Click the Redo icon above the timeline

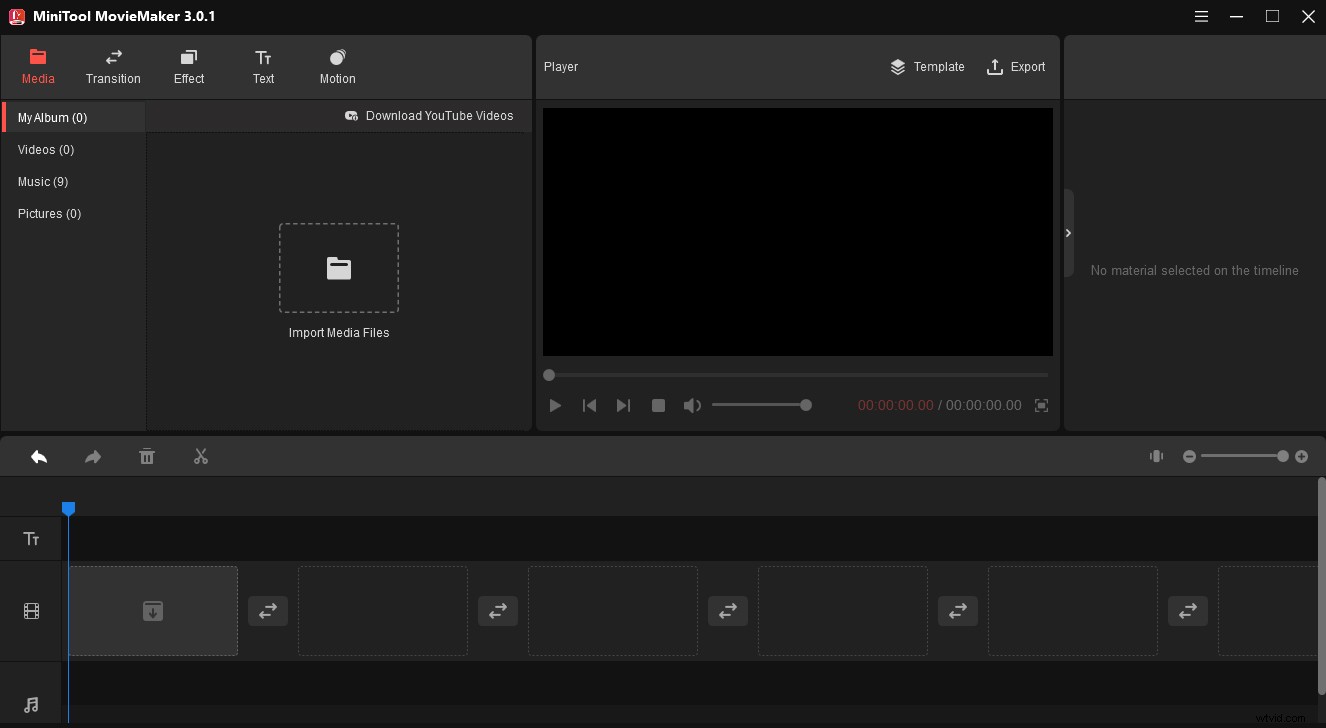[x=92, y=456]
